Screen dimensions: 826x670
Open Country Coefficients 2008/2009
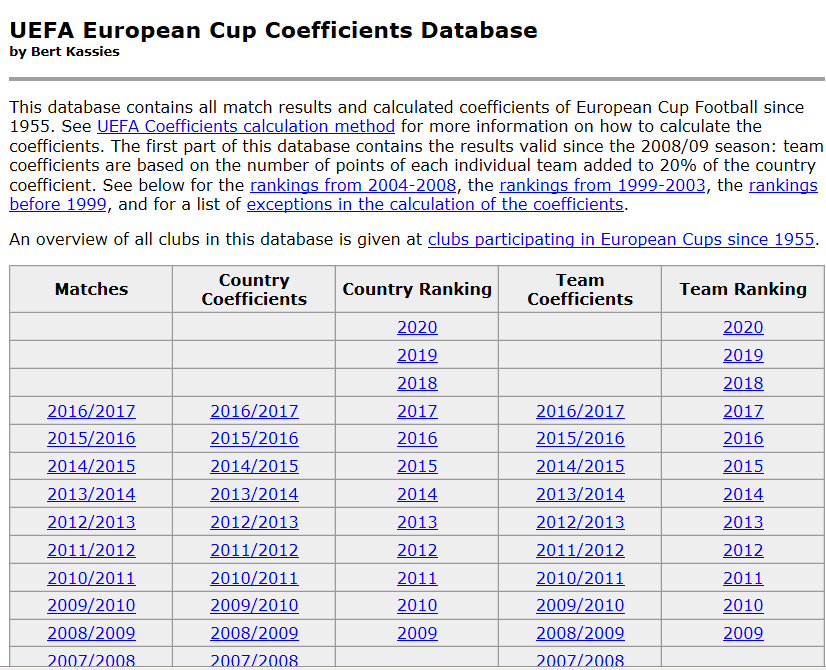point(254,633)
